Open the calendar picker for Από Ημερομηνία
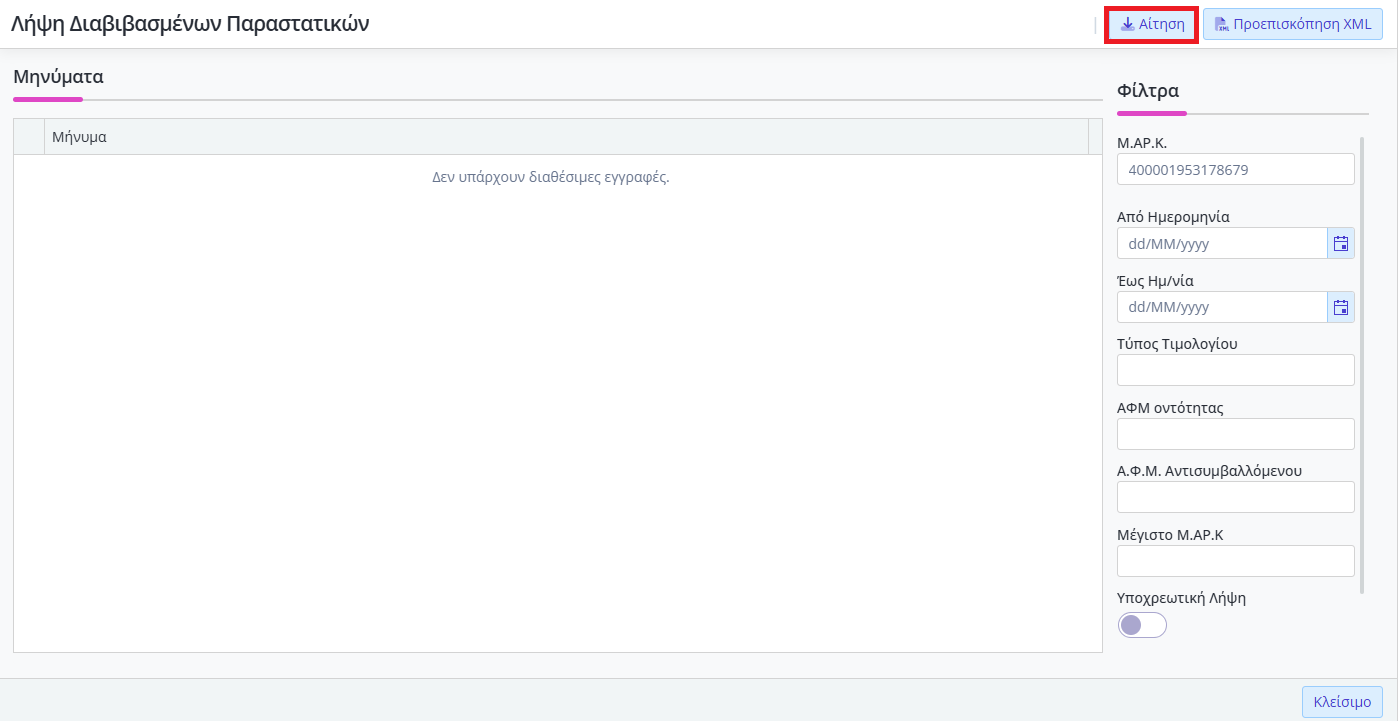This screenshot has width=1398, height=721. tap(1341, 243)
